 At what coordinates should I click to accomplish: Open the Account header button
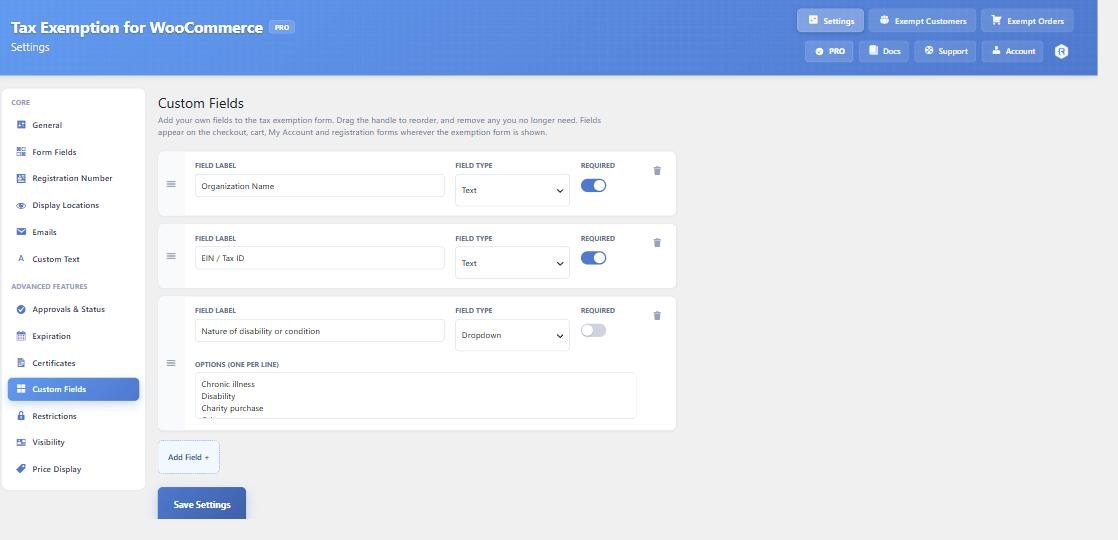tap(1012, 51)
